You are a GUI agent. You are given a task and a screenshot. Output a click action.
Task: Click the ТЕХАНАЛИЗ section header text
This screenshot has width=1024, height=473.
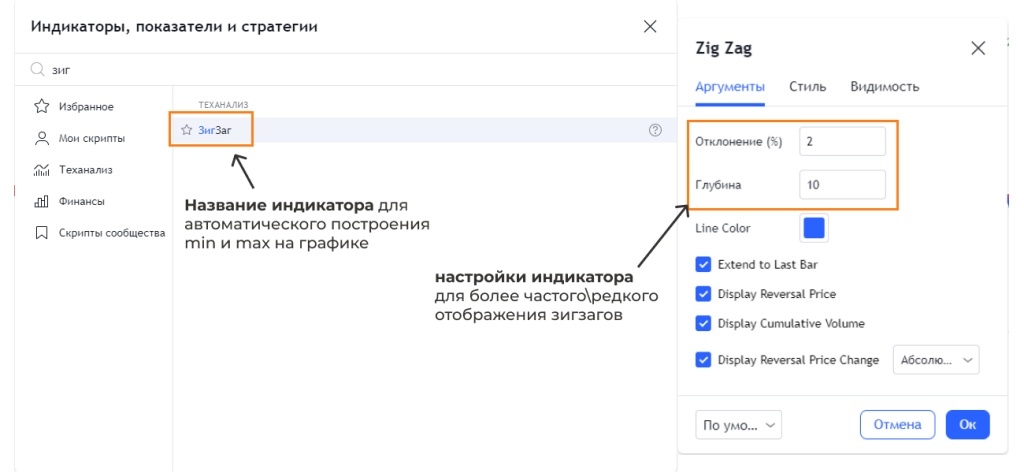tap(223, 105)
